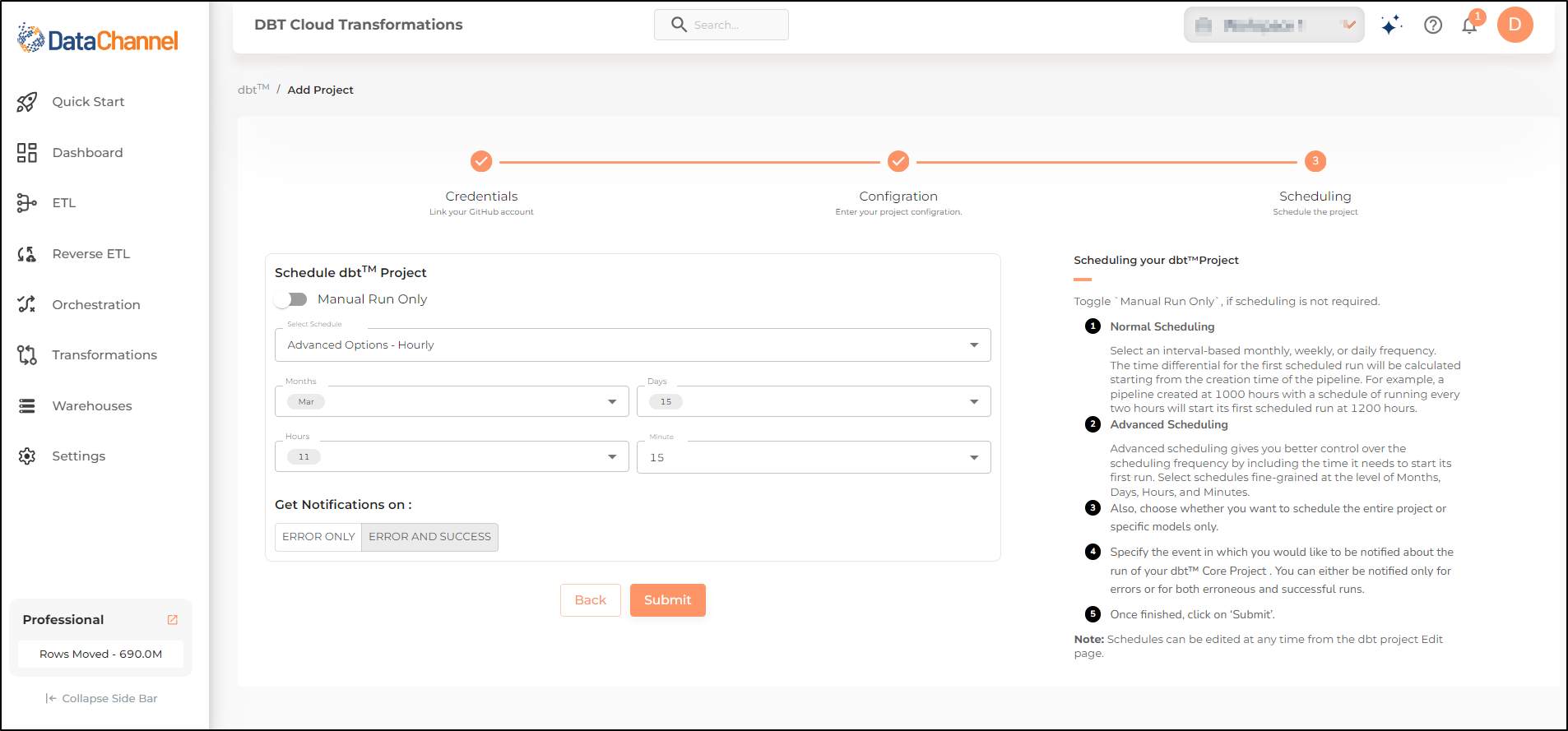
Task: Open the ETL section
Action: (x=64, y=203)
